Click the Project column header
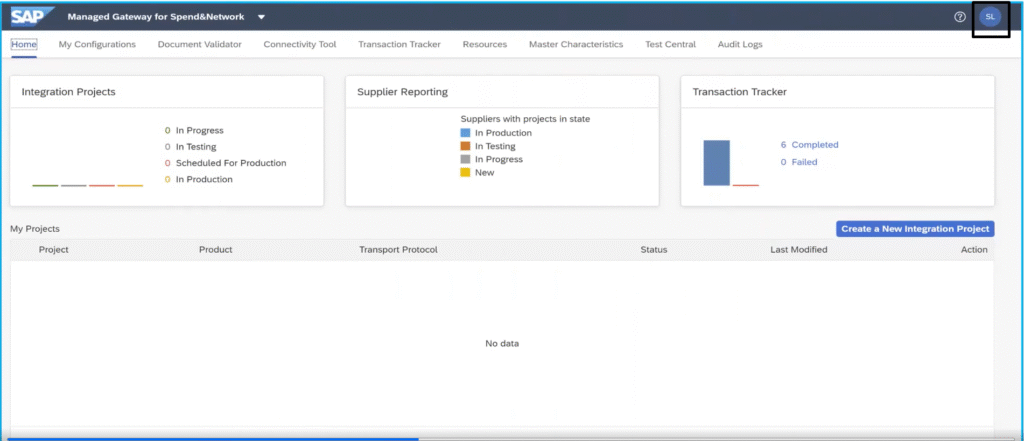Image resolution: width=1024 pixels, height=441 pixels. click(x=54, y=250)
